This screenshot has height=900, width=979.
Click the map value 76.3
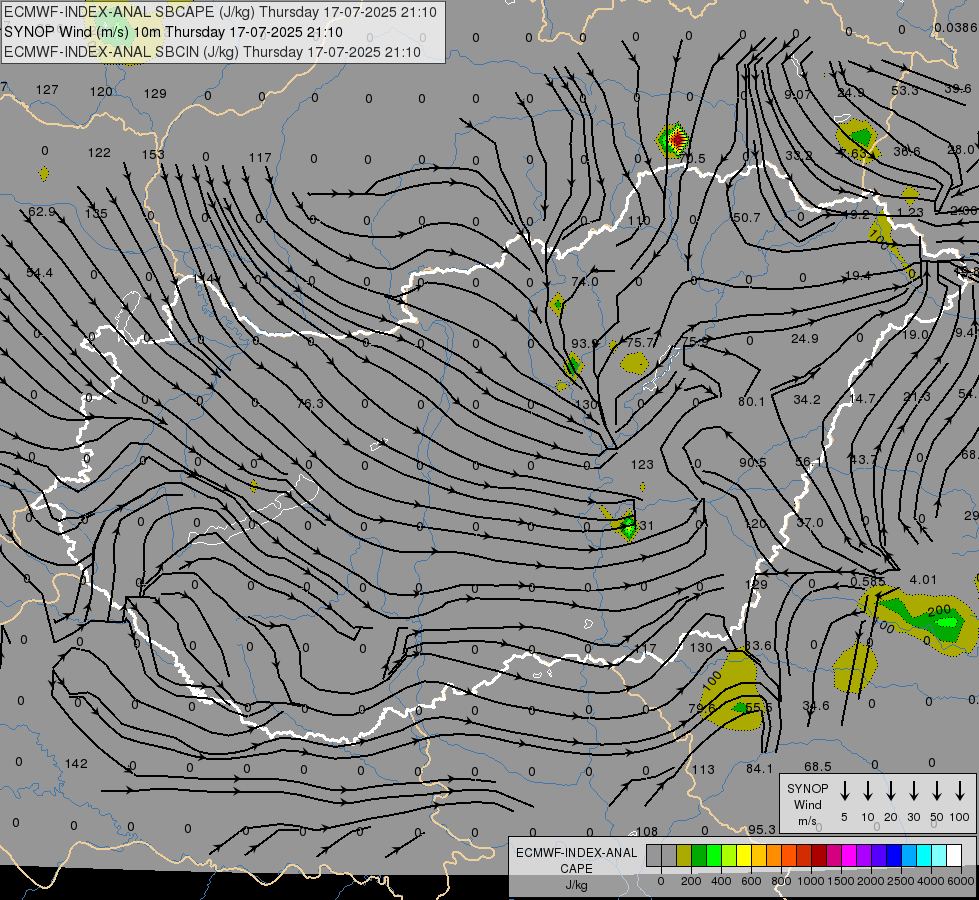click(310, 403)
